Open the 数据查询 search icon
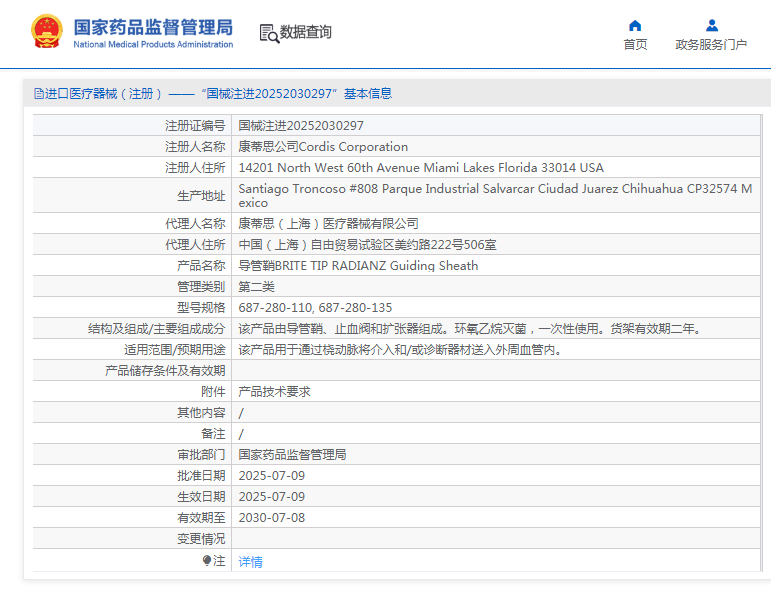This screenshot has height=590, width=771. coord(269,33)
